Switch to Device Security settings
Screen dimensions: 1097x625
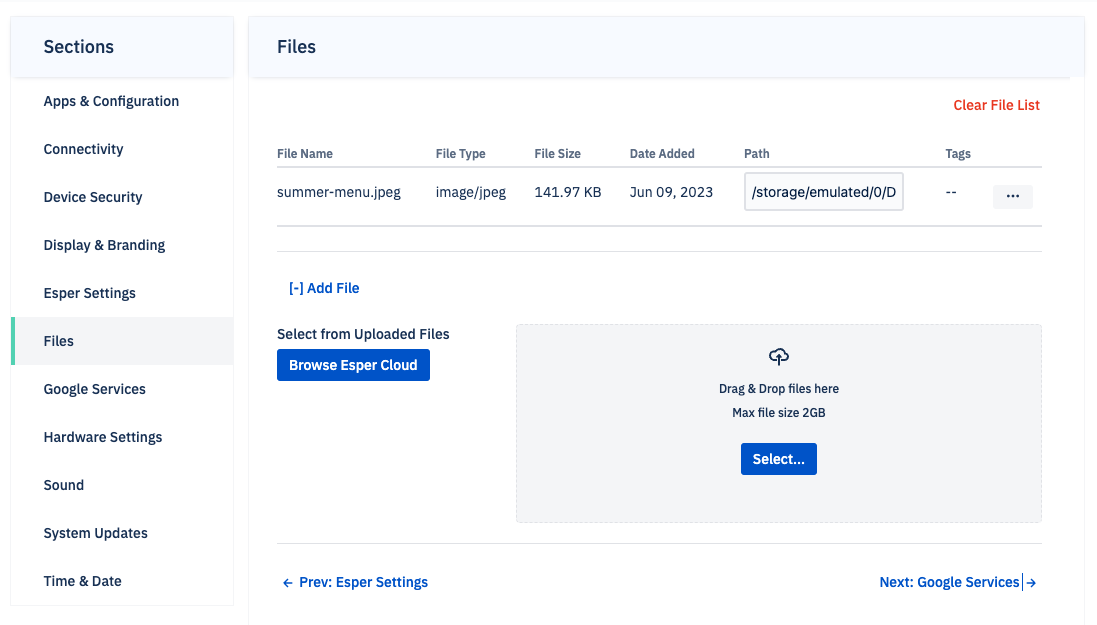pyautogui.click(x=92, y=196)
